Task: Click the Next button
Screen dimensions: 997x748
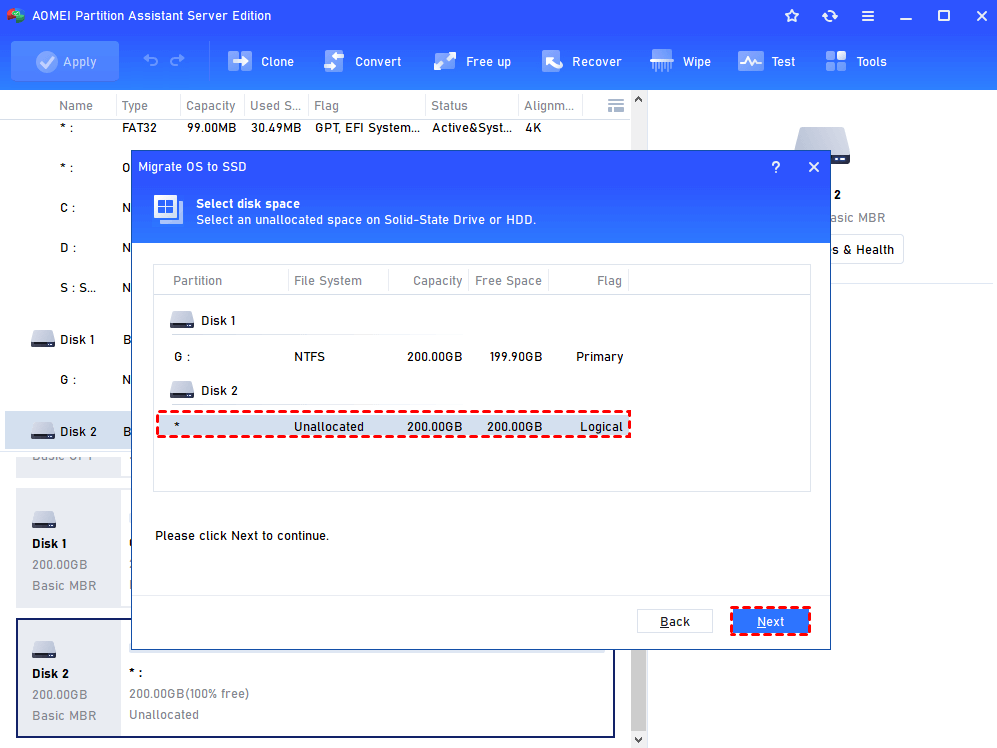Action: click(x=770, y=621)
